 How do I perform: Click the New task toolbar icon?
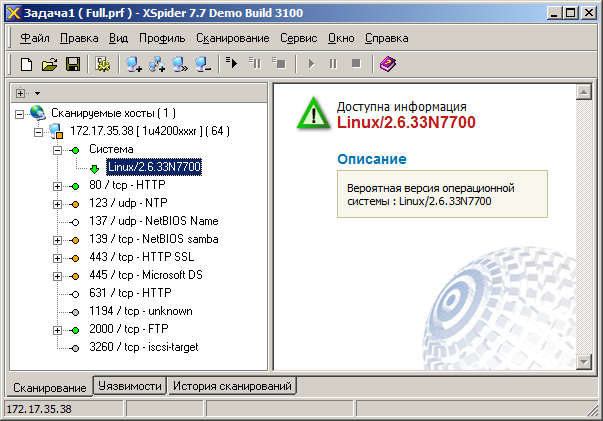[x=26, y=64]
